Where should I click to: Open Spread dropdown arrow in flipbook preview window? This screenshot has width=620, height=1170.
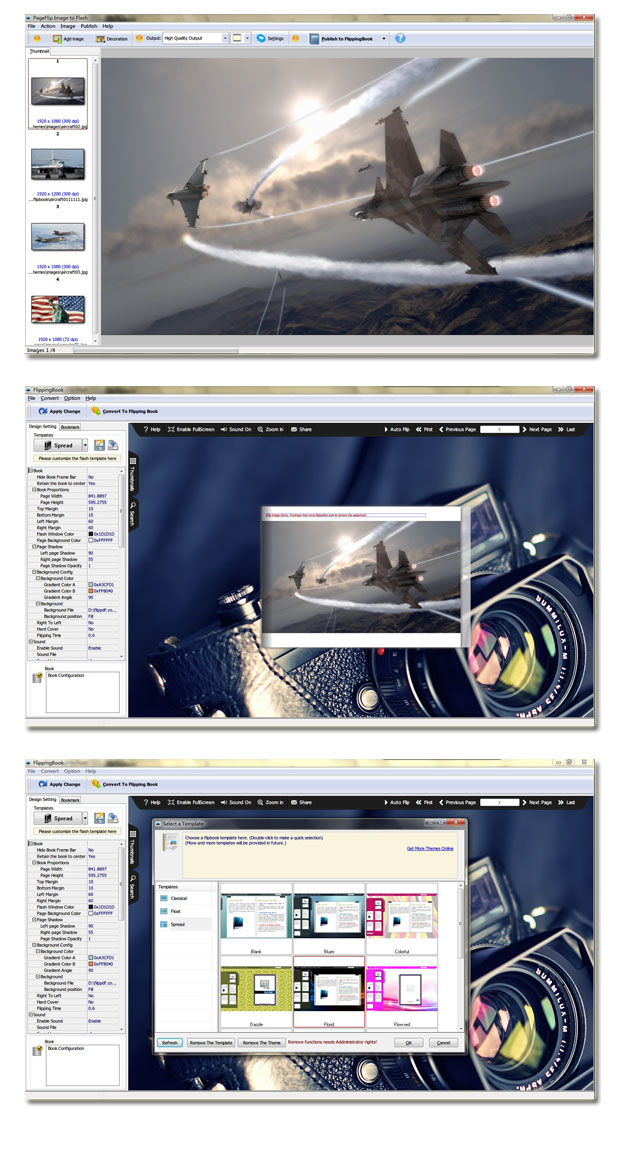[86, 445]
